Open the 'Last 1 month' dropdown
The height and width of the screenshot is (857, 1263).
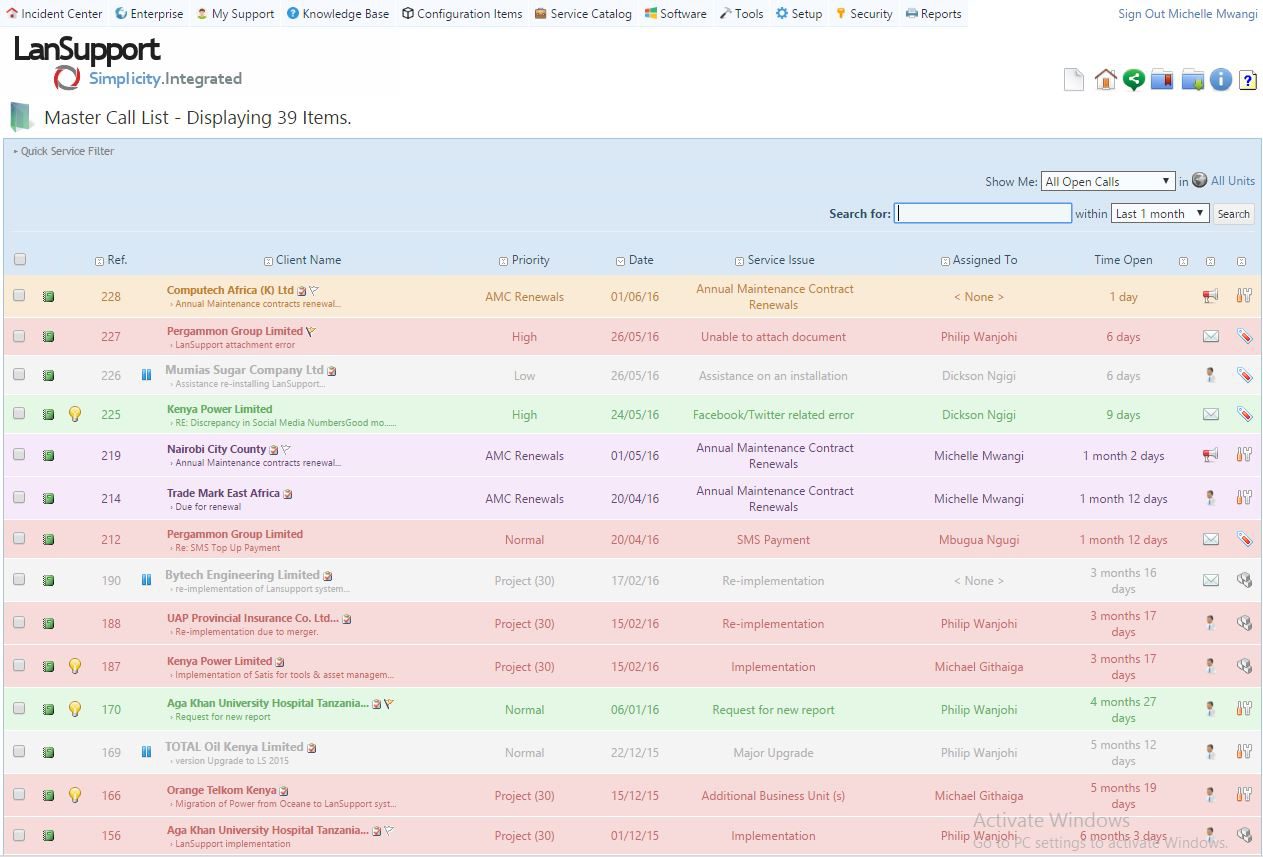click(x=1160, y=213)
